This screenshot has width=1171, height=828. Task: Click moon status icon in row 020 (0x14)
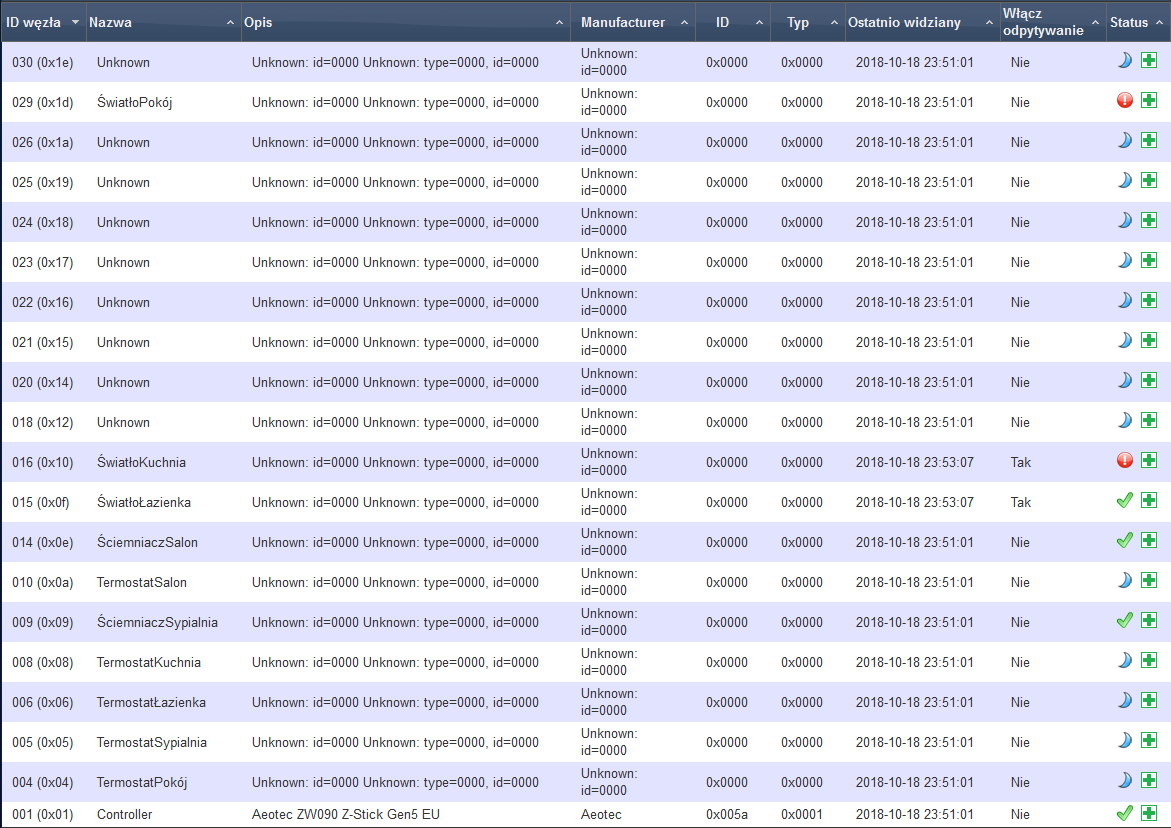pyautogui.click(x=1124, y=380)
